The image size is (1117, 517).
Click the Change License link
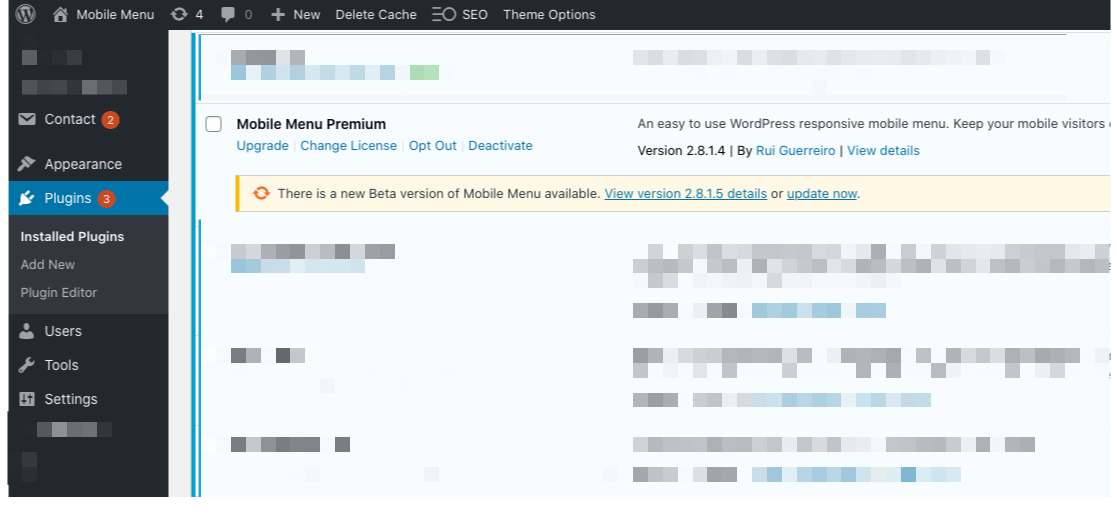(348, 145)
